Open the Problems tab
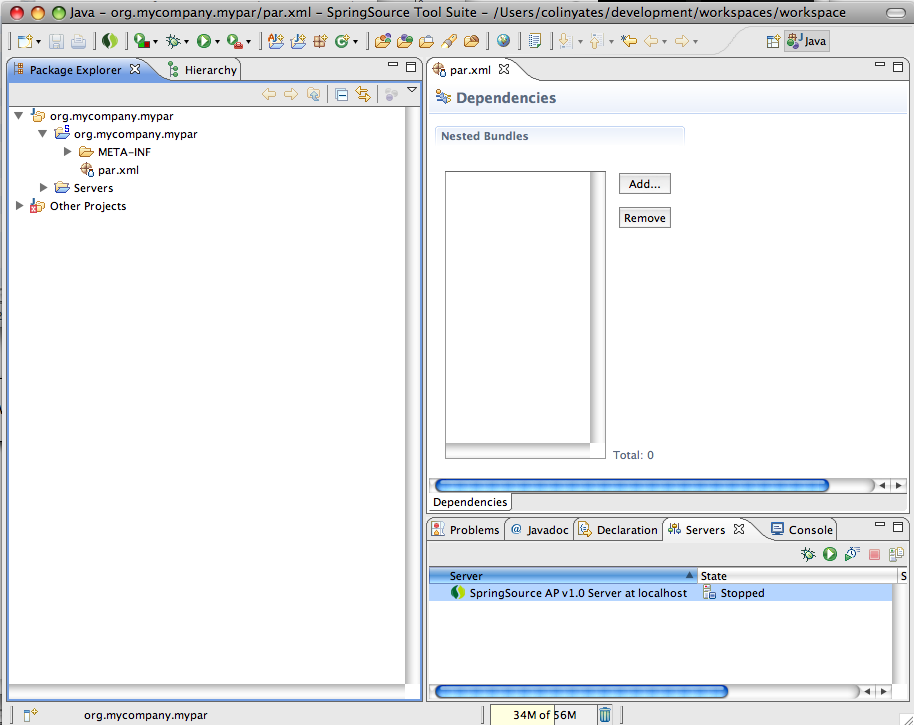 click(x=466, y=530)
